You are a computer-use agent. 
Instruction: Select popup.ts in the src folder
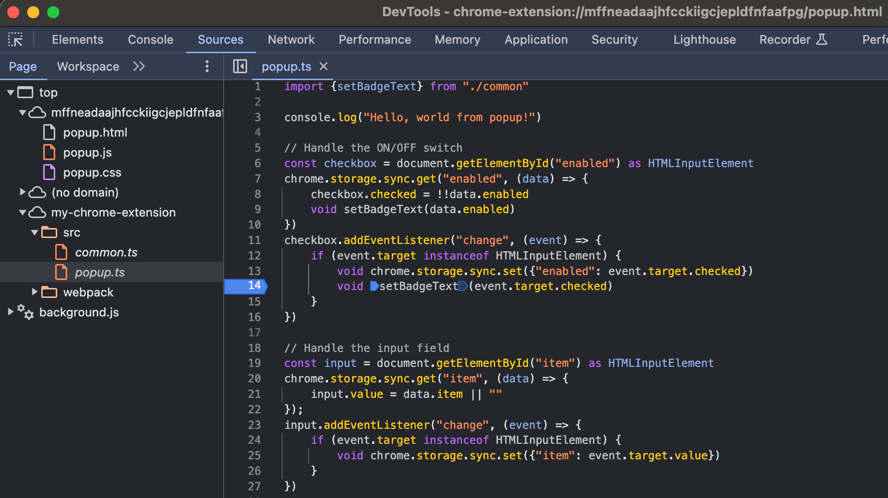100,273
